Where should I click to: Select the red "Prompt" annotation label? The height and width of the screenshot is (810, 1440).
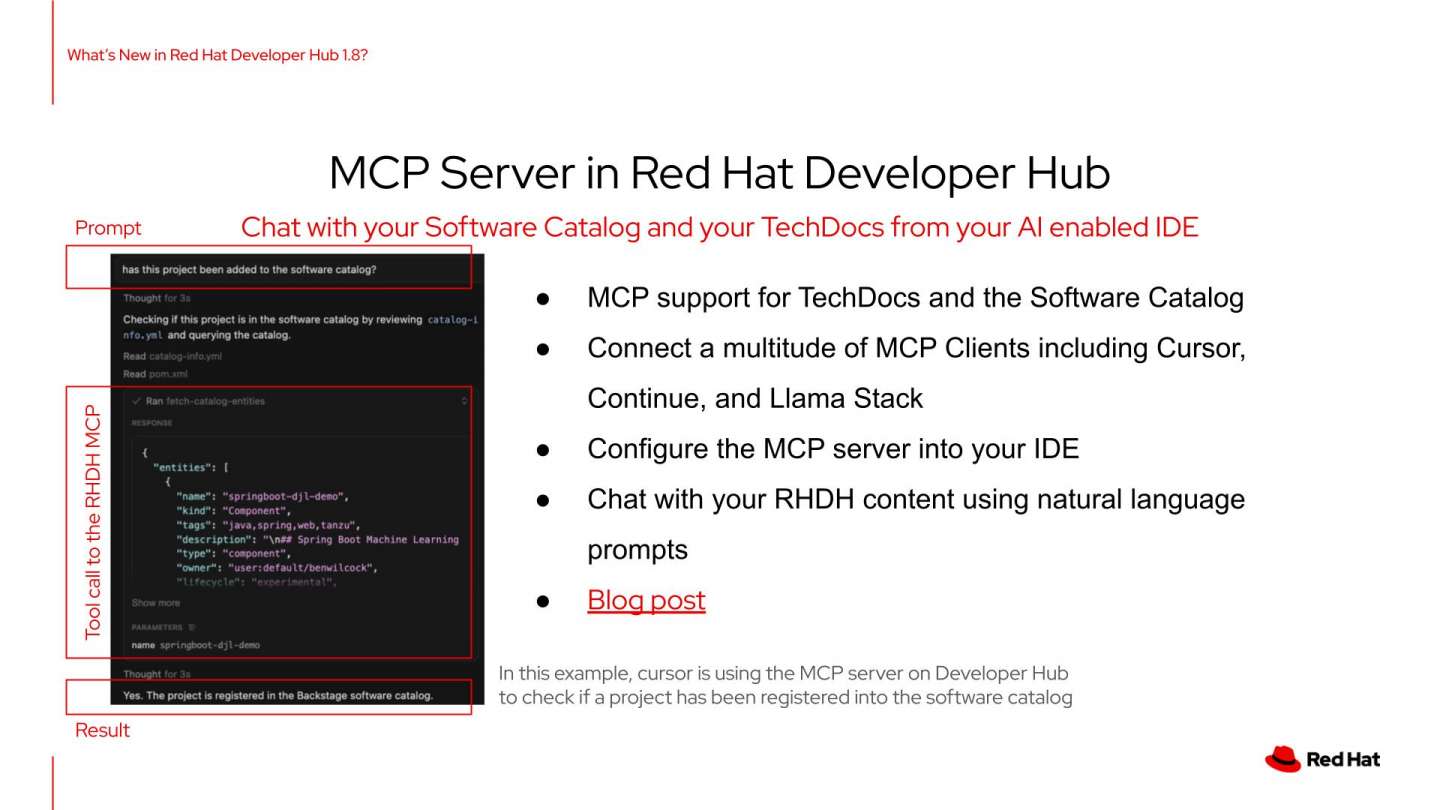[108, 228]
